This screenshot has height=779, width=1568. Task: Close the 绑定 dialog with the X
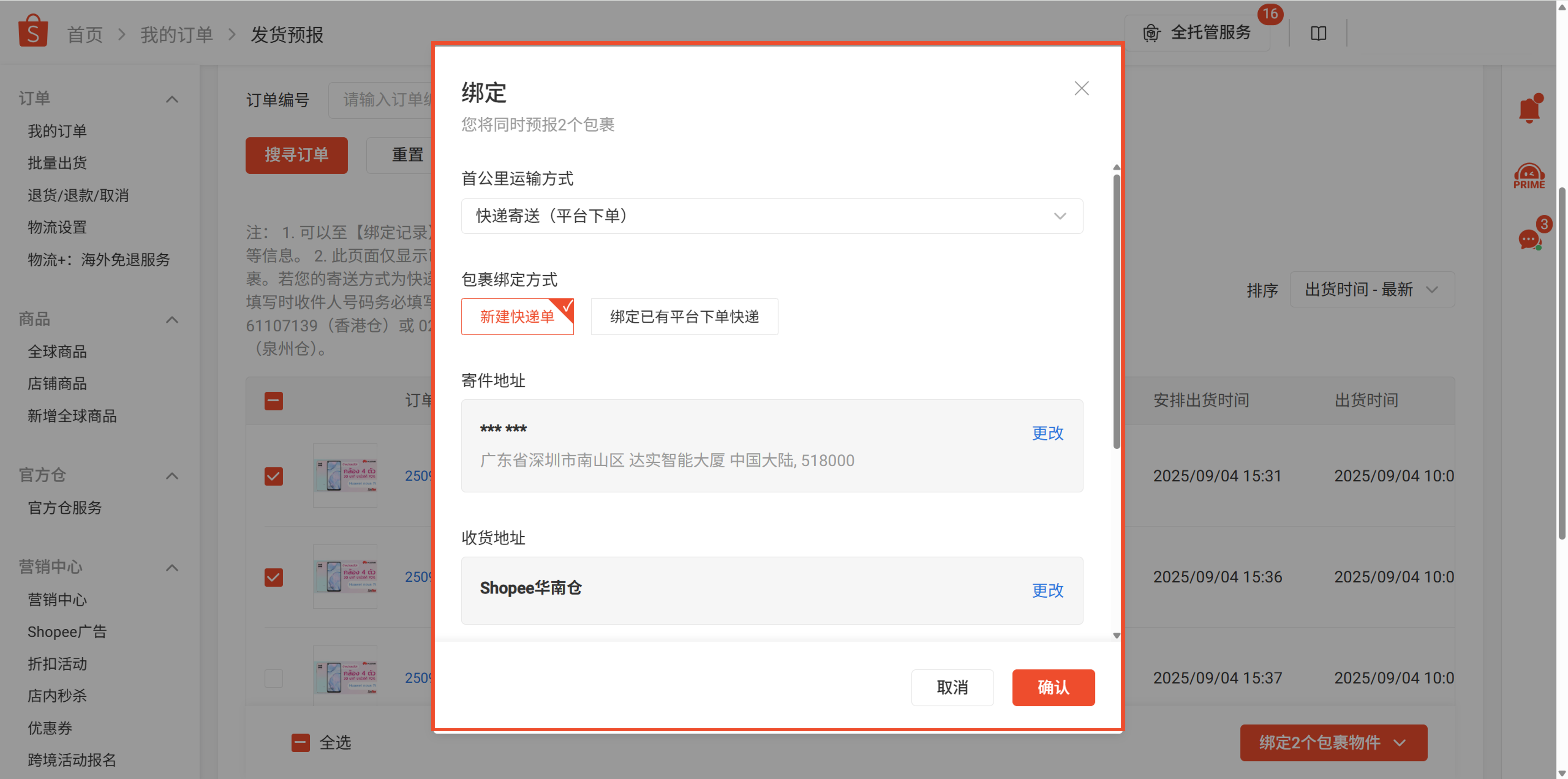coord(1081,88)
